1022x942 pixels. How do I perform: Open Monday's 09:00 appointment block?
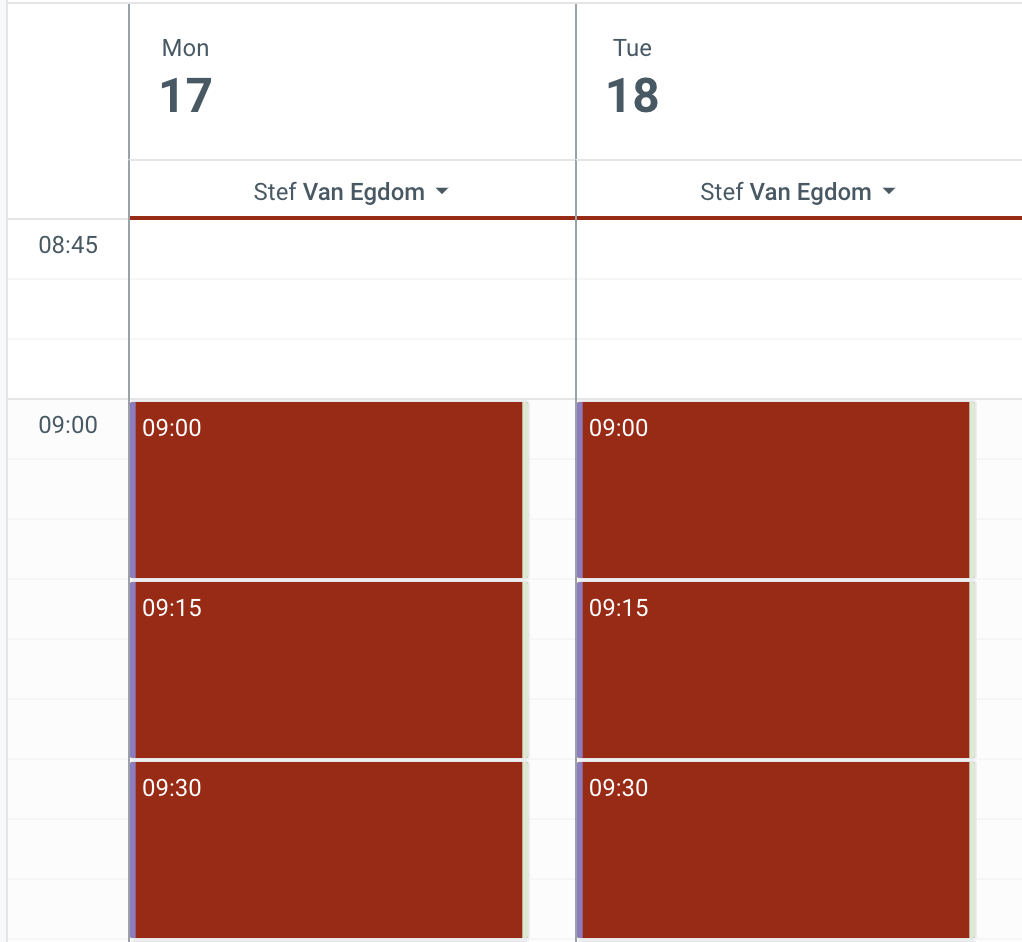(328, 490)
